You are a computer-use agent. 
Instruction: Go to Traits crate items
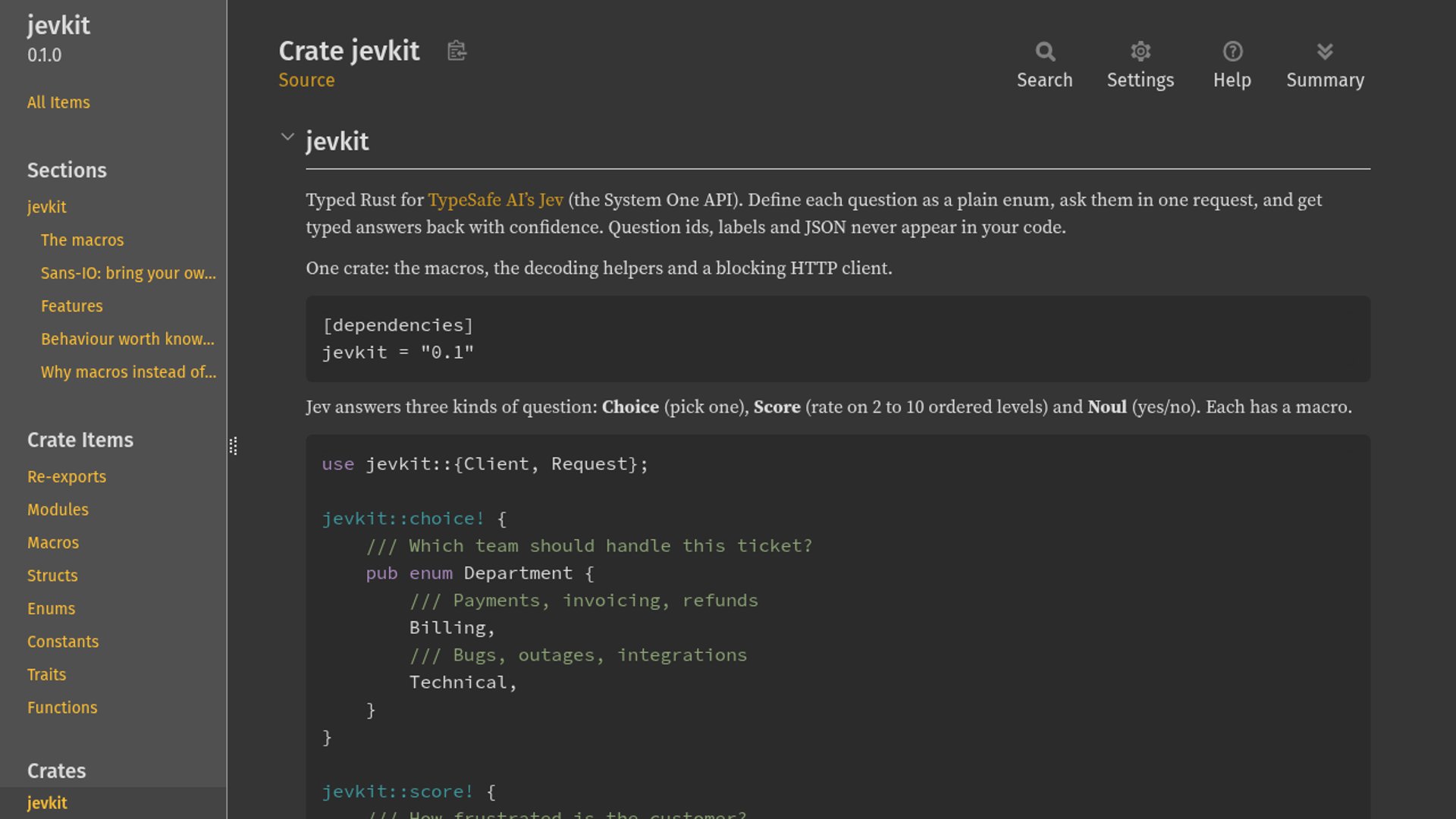[46, 675]
